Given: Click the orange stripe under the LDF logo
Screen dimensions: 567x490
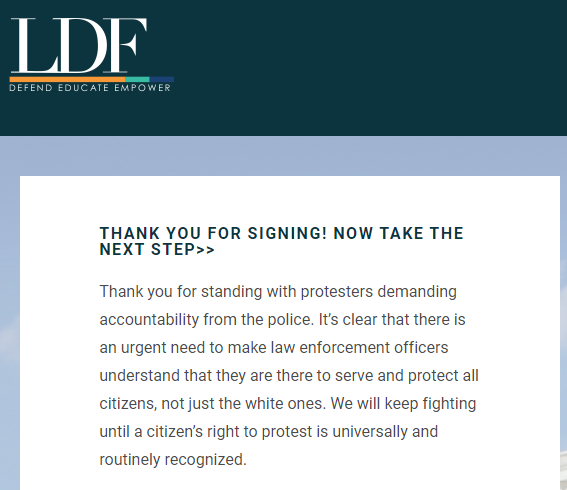Looking at the screenshot, I should click(67, 79).
